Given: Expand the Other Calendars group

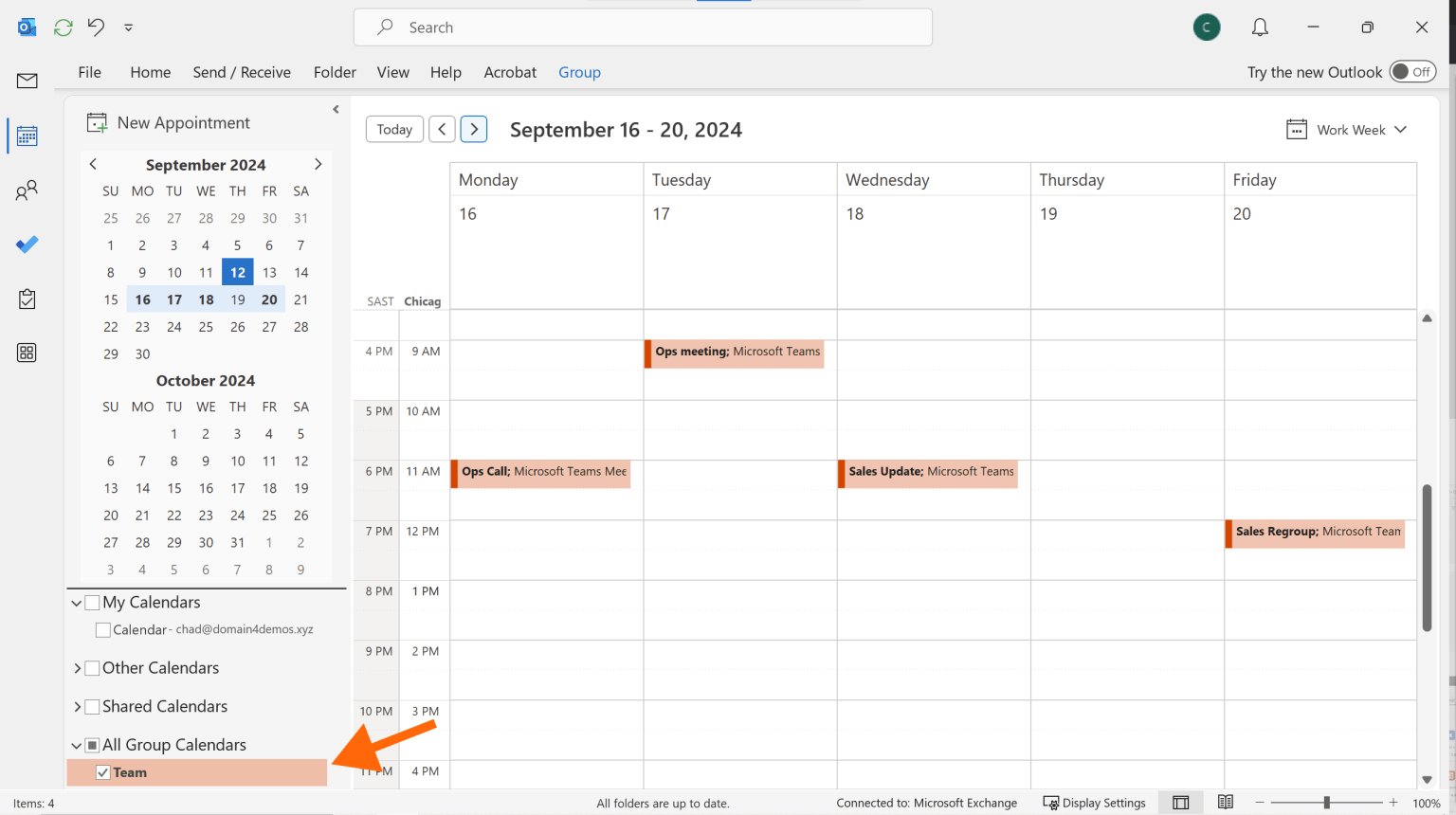Looking at the screenshot, I should (x=77, y=668).
